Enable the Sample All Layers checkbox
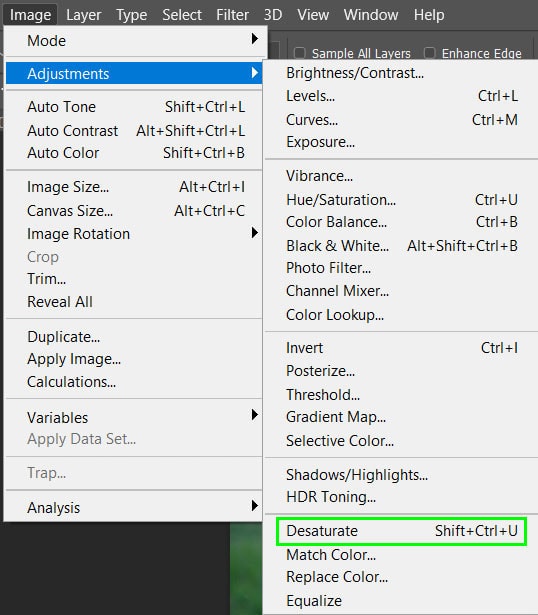The width and height of the screenshot is (538, 615). click(300, 53)
